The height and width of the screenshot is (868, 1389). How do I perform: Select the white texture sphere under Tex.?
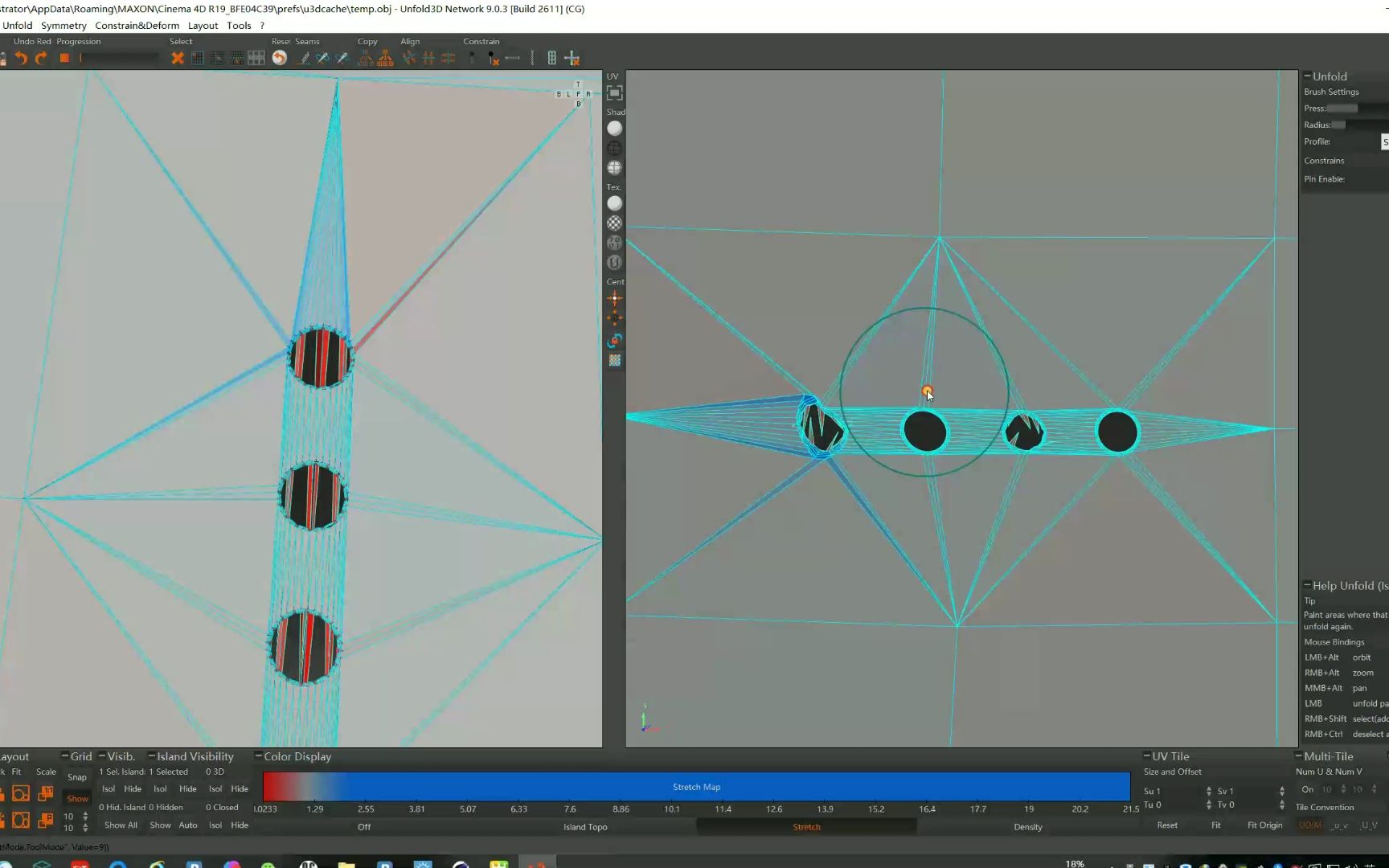coord(614,203)
